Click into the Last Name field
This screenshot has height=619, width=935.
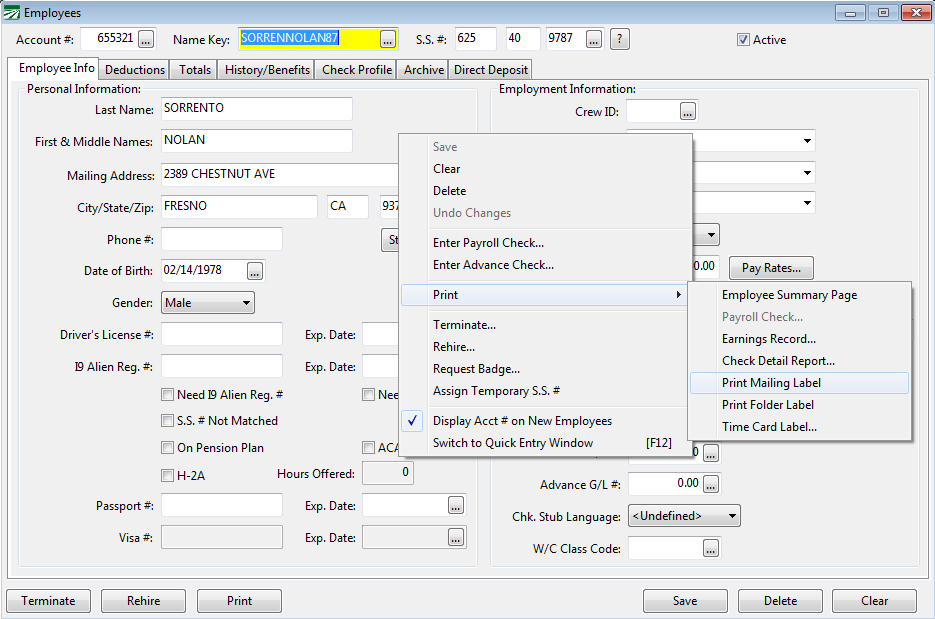pyautogui.click(x=256, y=109)
